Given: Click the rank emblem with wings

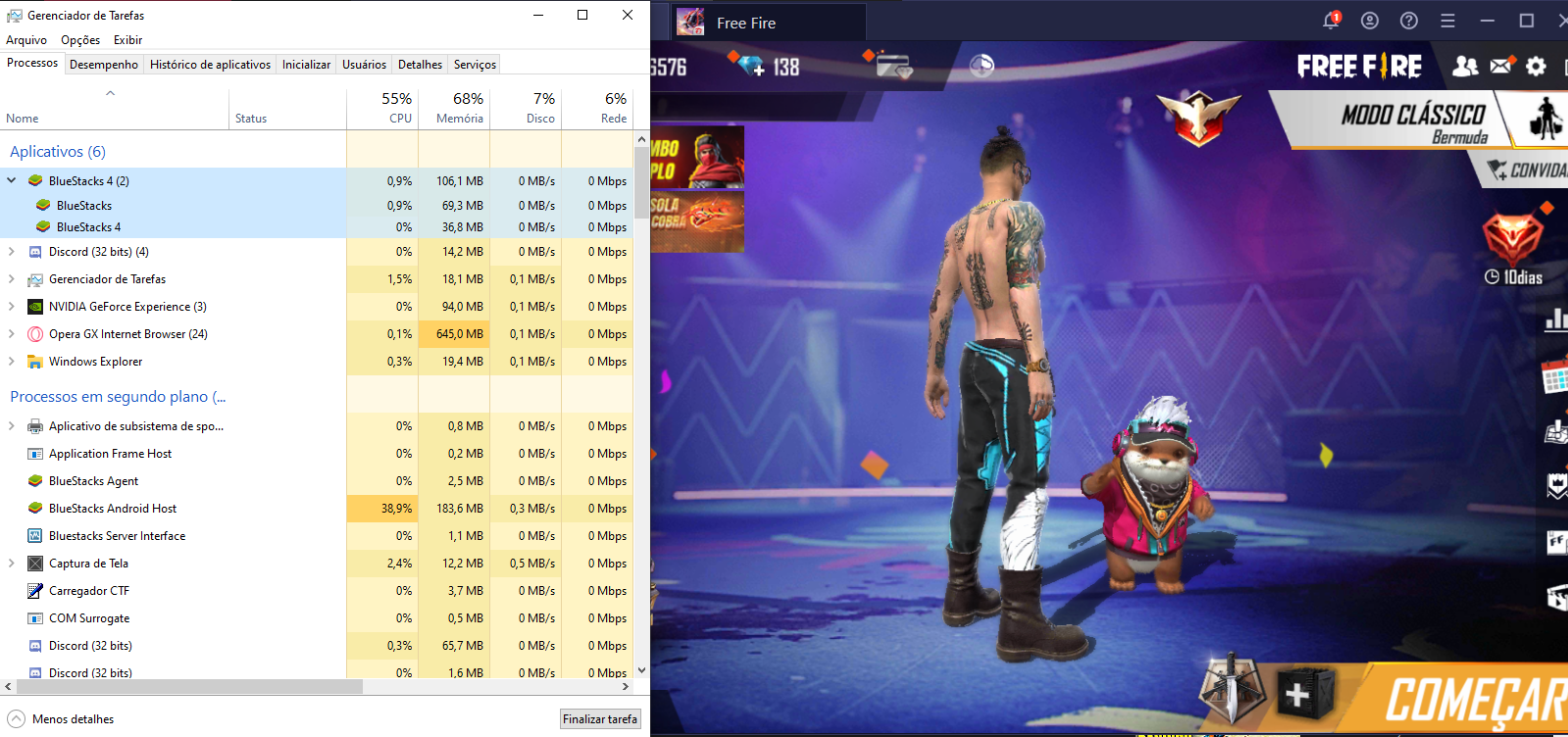Looking at the screenshot, I should (x=1198, y=117).
